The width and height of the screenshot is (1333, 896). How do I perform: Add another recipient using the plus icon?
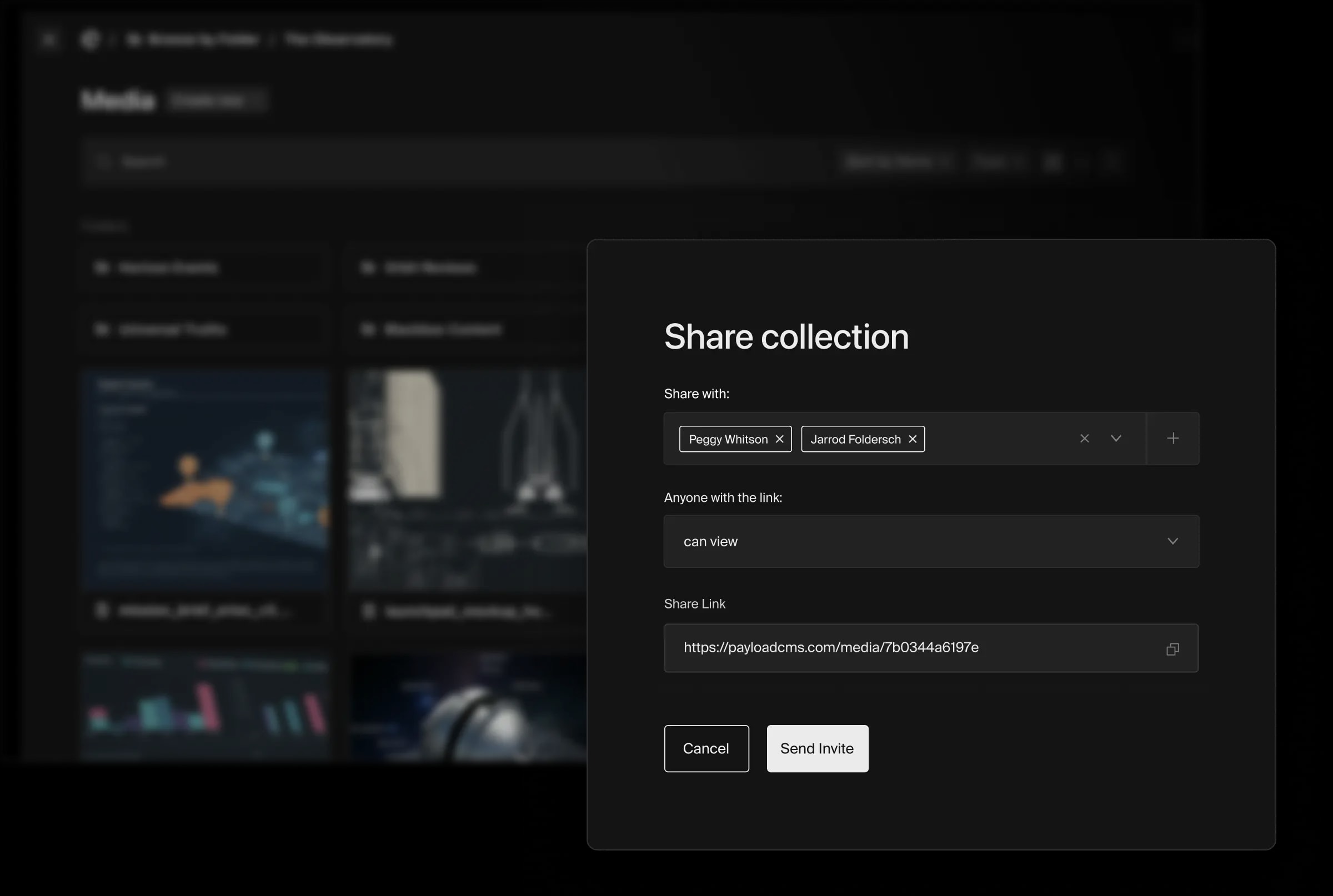click(1173, 439)
